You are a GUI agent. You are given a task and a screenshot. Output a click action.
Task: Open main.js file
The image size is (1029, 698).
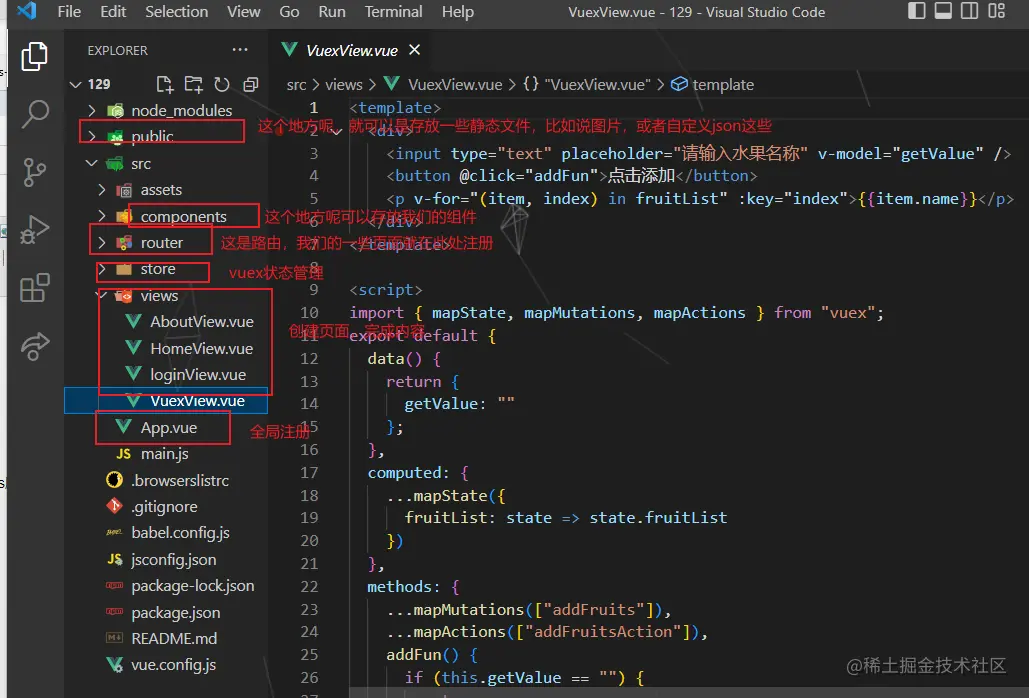166,454
